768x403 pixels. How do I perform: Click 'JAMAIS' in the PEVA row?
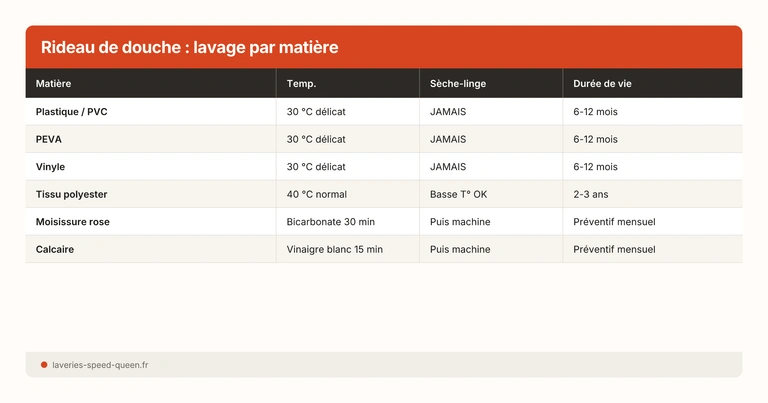(448, 139)
